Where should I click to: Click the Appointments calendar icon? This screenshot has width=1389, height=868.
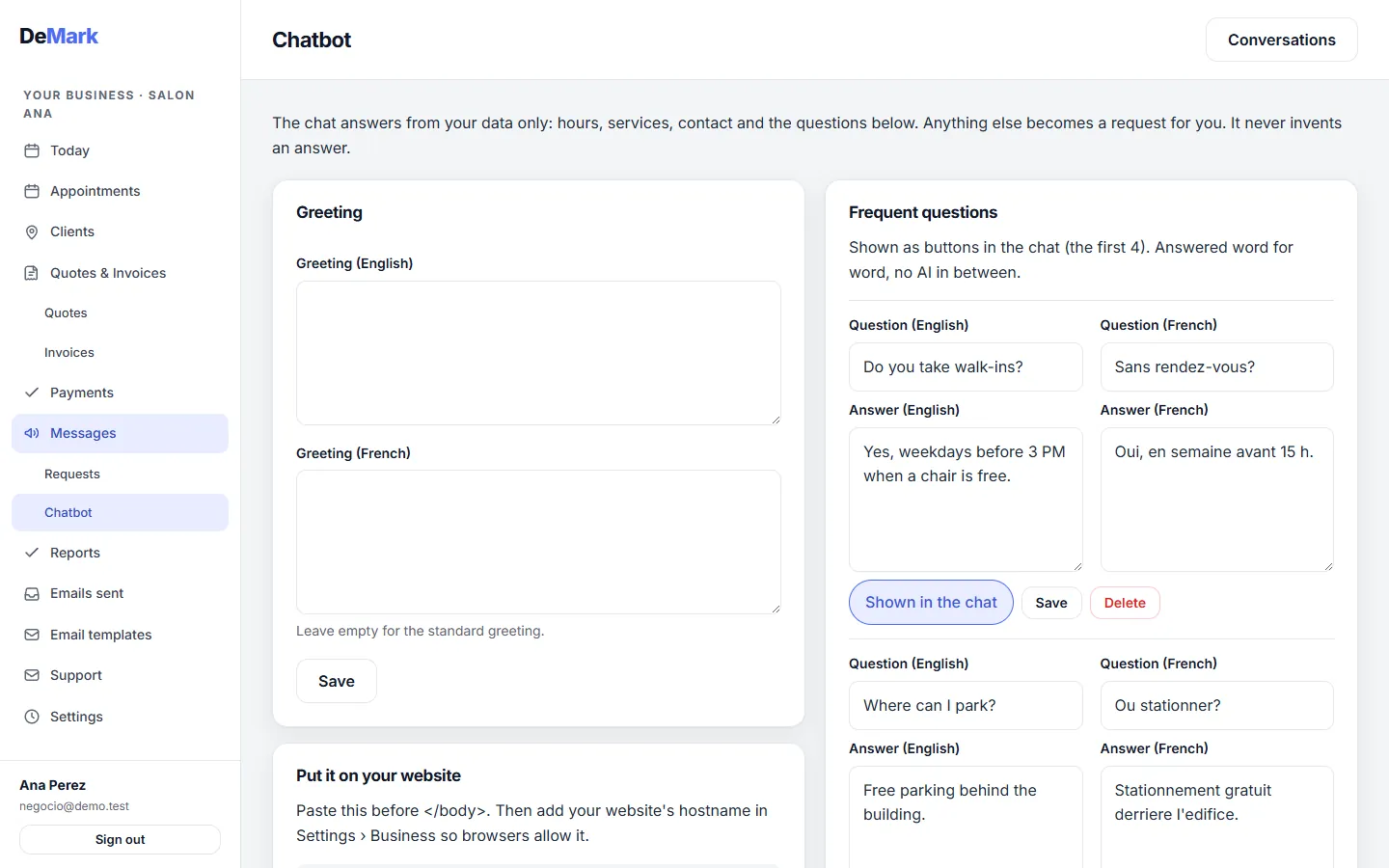point(32,191)
